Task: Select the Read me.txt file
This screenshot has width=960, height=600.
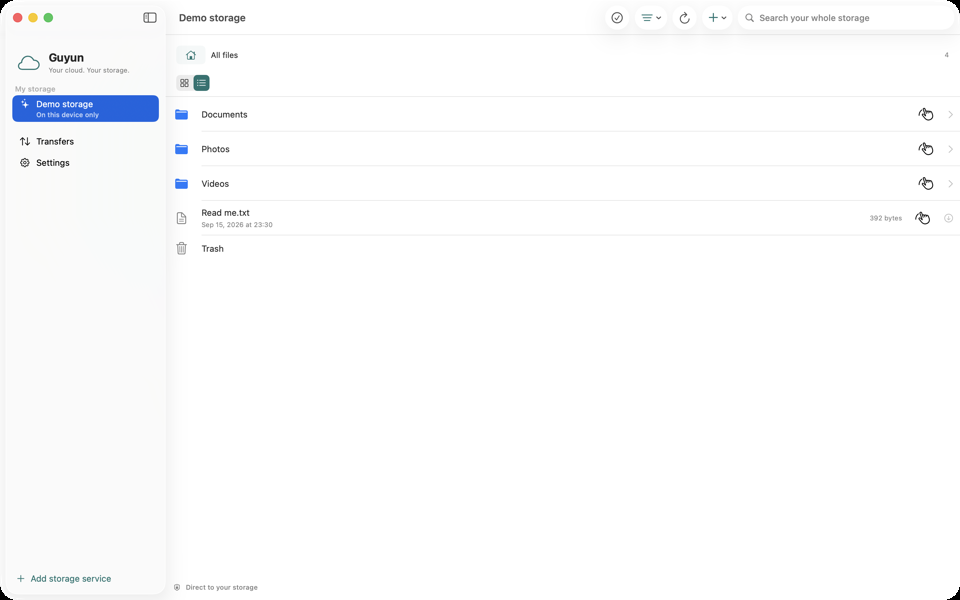Action: tap(563, 218)
